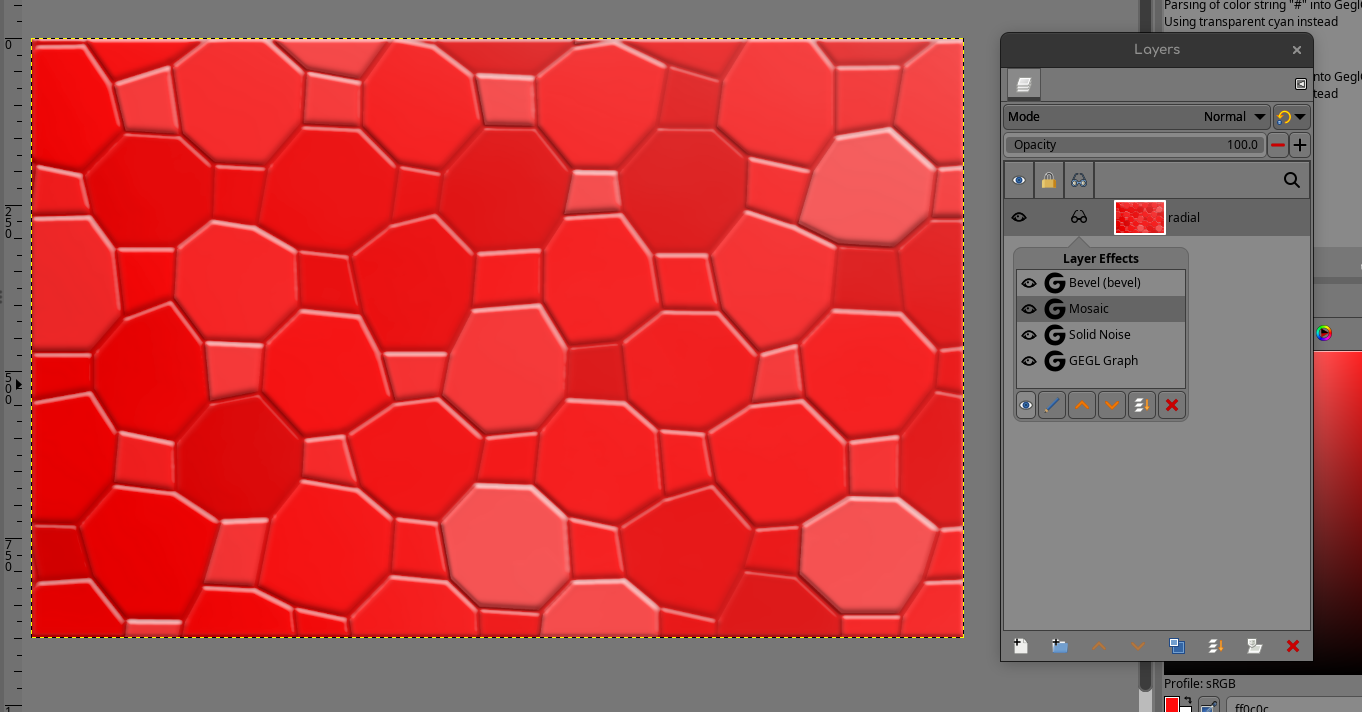Image resolution: width=1362 pixels, height=712 pixels.
Task: Merge the layer effects down
Action: point(1142,405)
